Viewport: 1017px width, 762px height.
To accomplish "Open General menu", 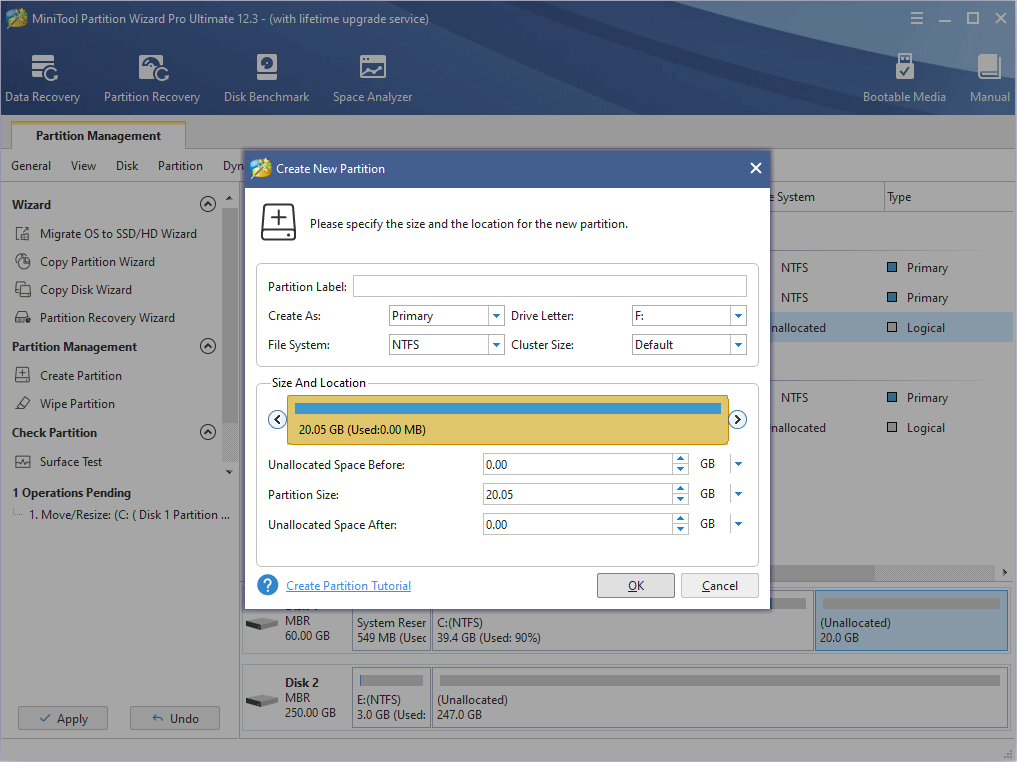I will pyautogui.click(x=31, y=166).
